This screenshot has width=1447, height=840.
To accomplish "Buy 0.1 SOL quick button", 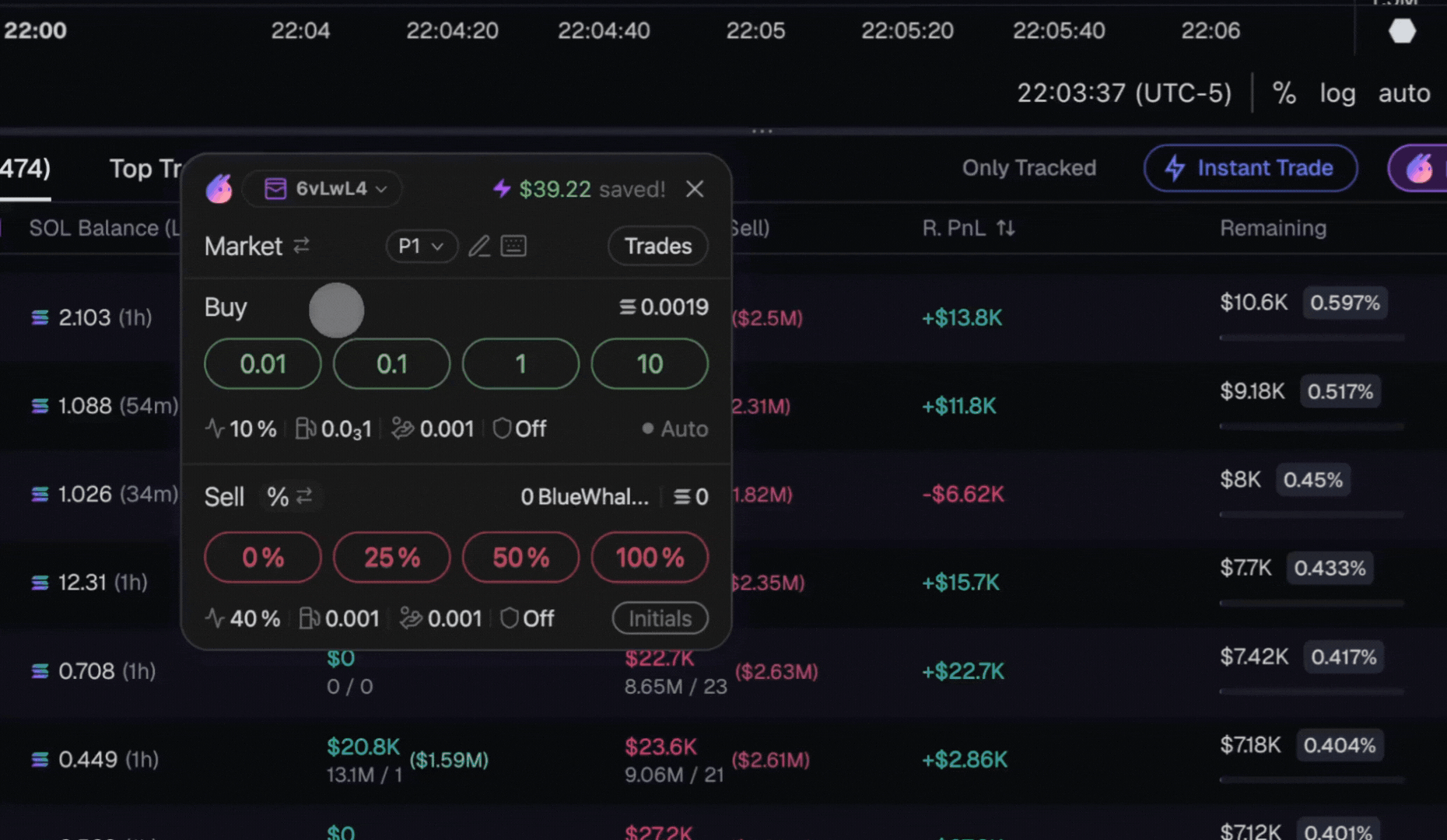I will tap(391, 364).
